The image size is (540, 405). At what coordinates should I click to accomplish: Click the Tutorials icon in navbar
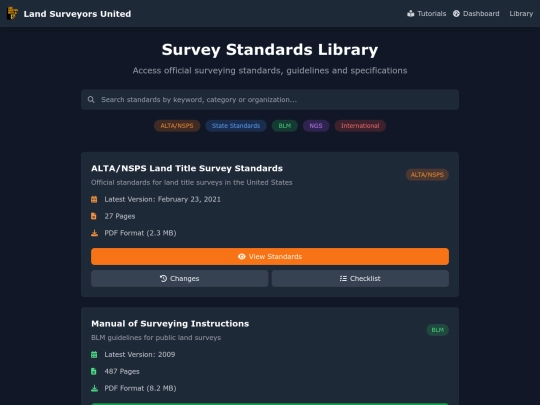pos(411,14)
